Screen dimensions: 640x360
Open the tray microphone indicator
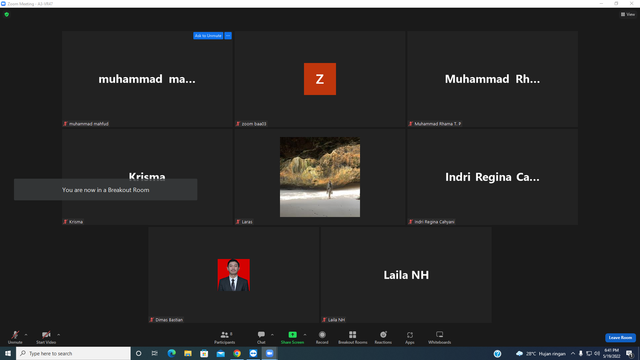580,353
